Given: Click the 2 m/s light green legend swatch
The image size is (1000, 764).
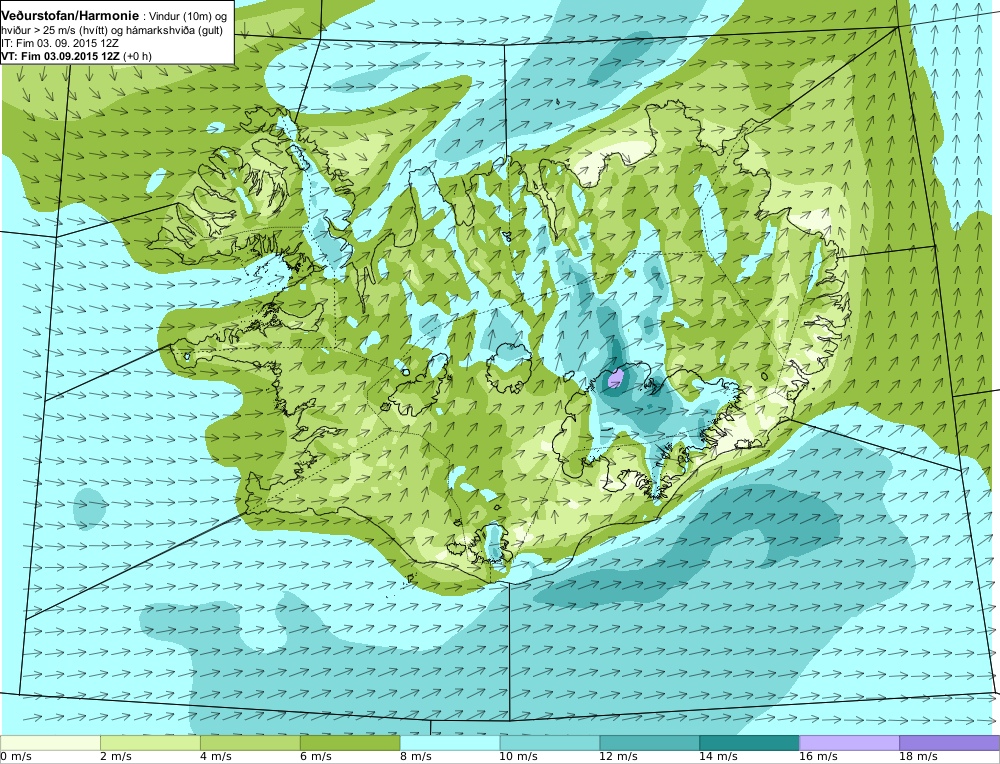Looking at the screenshot, I should [x=151, y=743].
